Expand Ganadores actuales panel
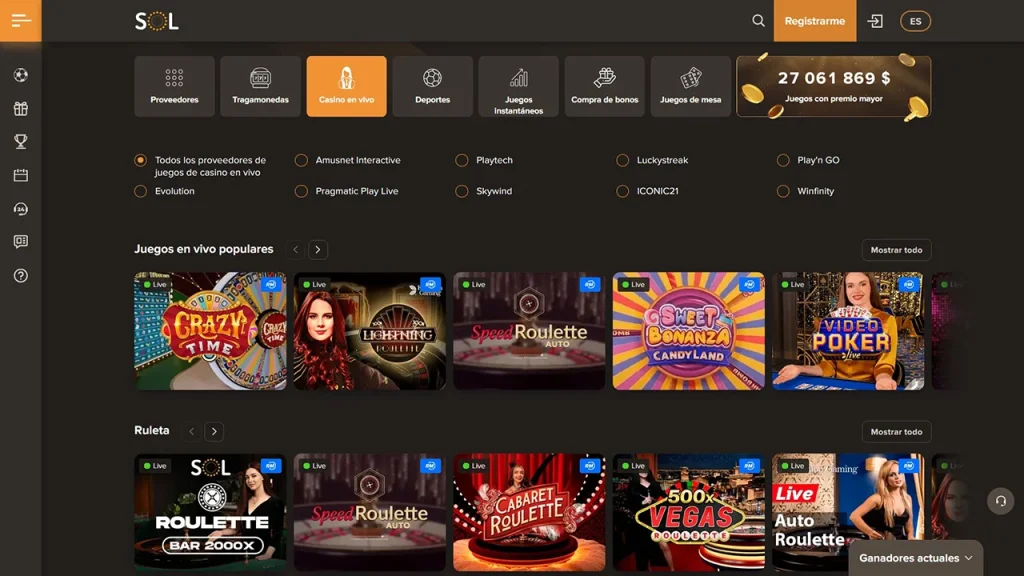Image resolution: width=1024 pixels, height=576 pixels. coord(916,558)
